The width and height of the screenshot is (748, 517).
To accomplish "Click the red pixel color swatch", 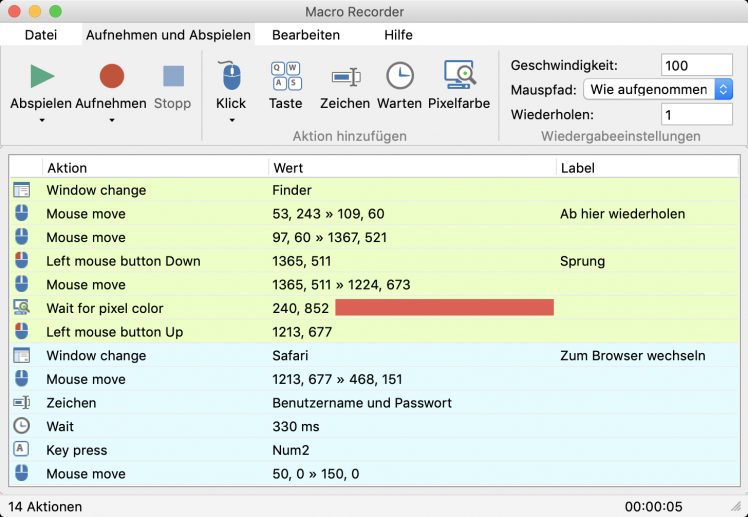I will pos(444,308).
